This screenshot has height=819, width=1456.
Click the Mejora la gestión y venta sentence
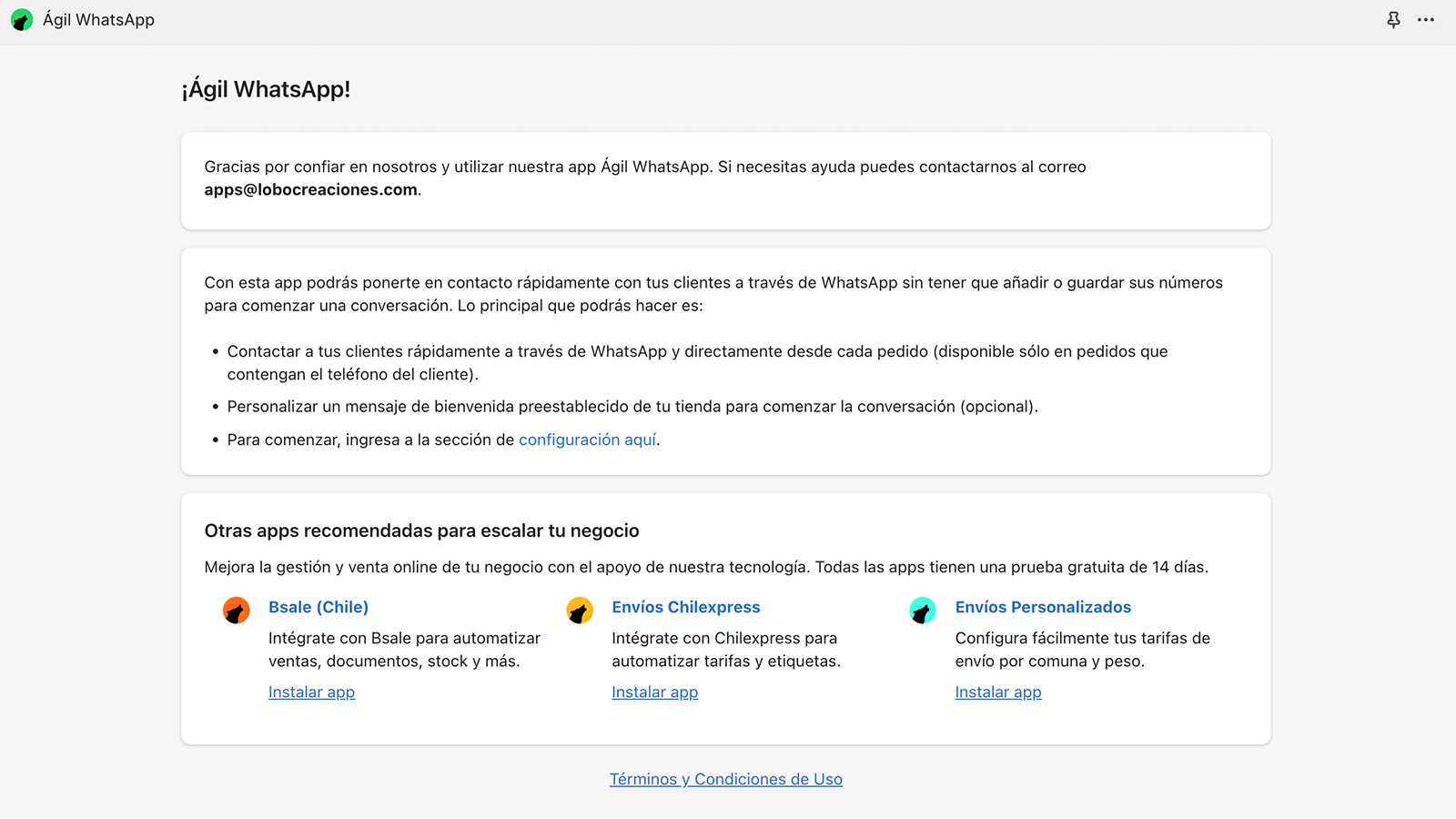tap(706, 567)
